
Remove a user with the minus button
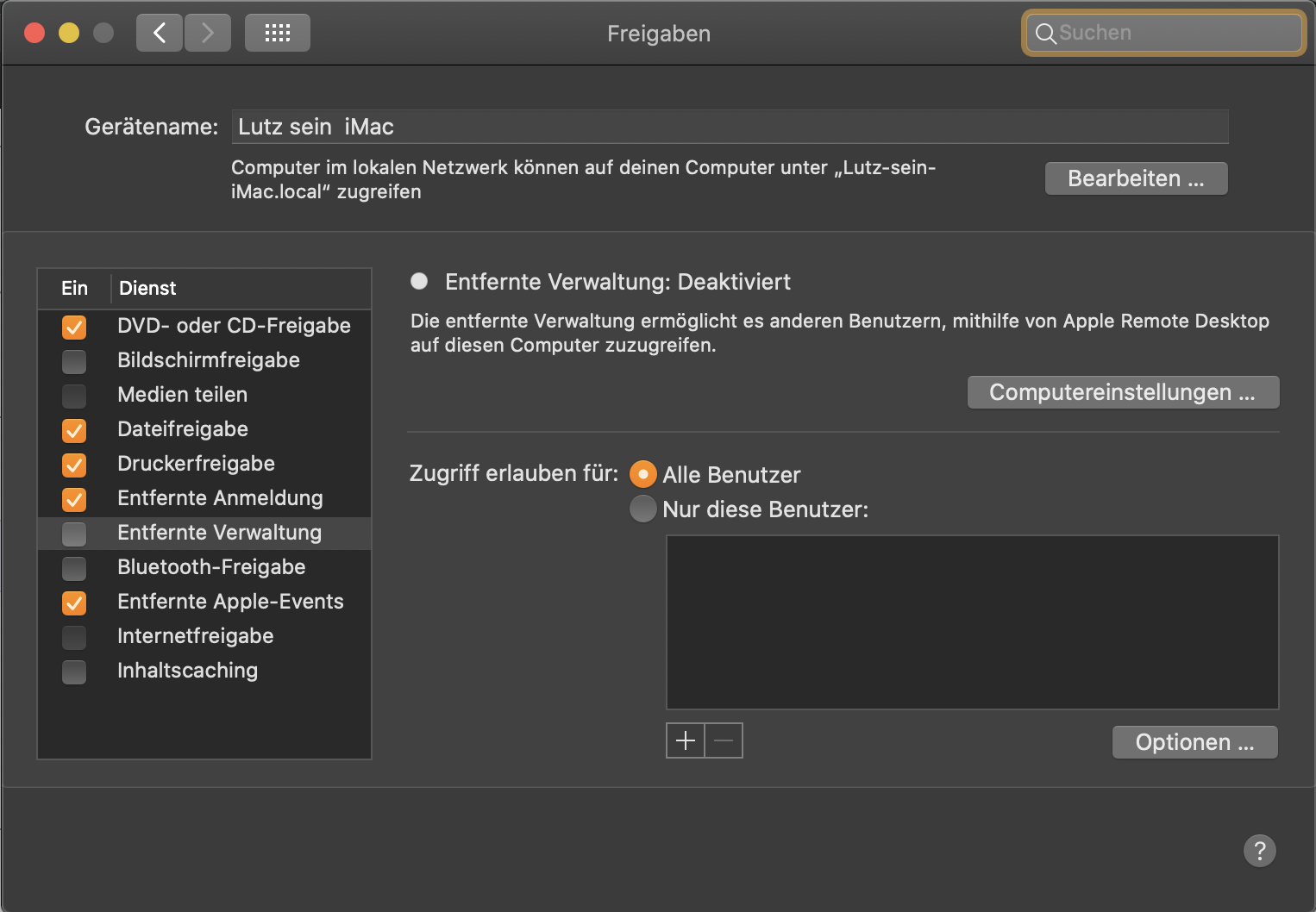click(x=724, y=740)
